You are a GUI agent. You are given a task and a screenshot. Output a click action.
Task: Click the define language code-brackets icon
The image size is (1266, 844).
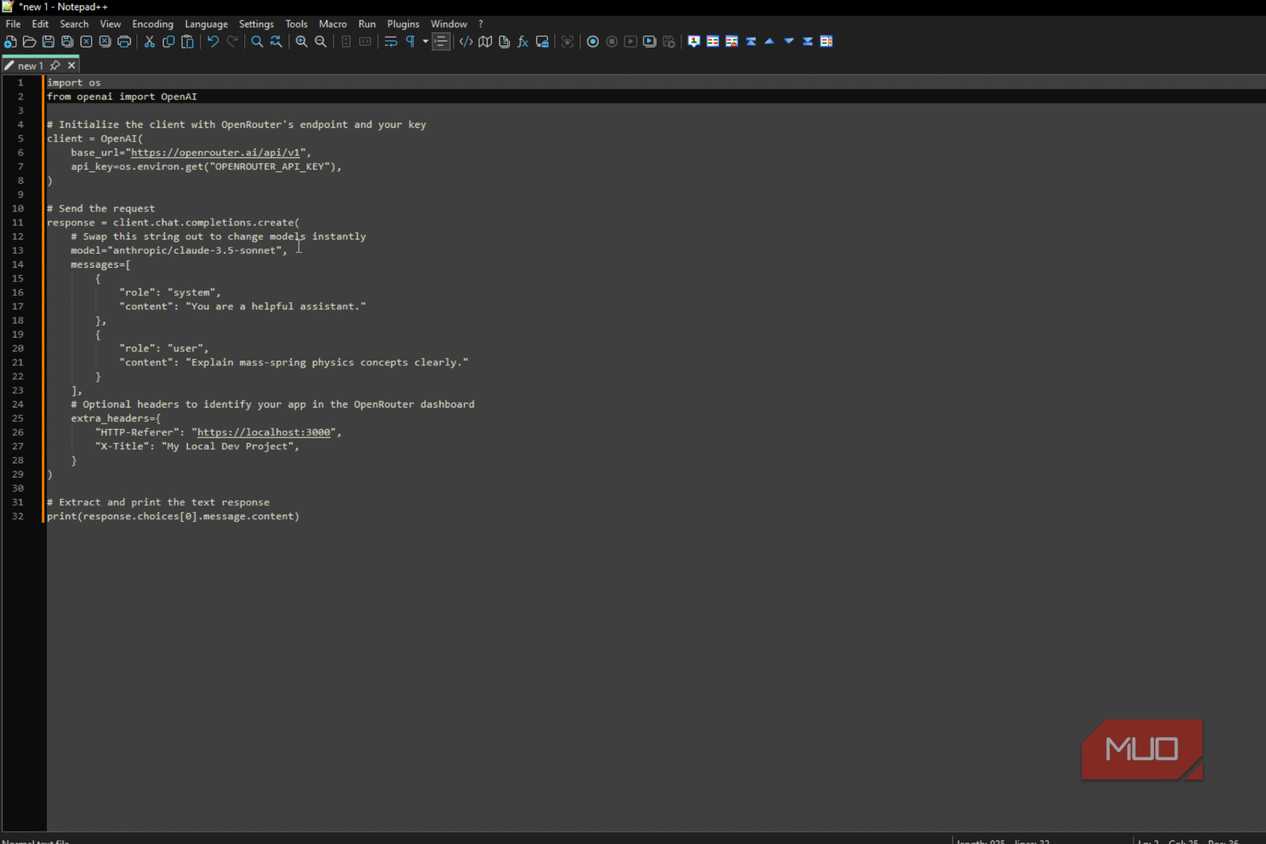(x=466, y=42)
